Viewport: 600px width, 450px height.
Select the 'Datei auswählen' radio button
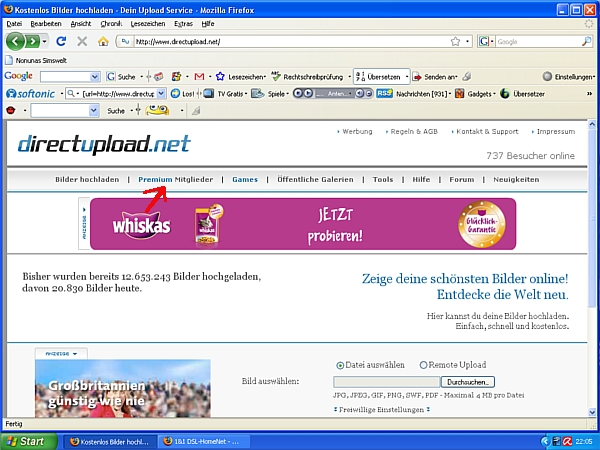341,365
